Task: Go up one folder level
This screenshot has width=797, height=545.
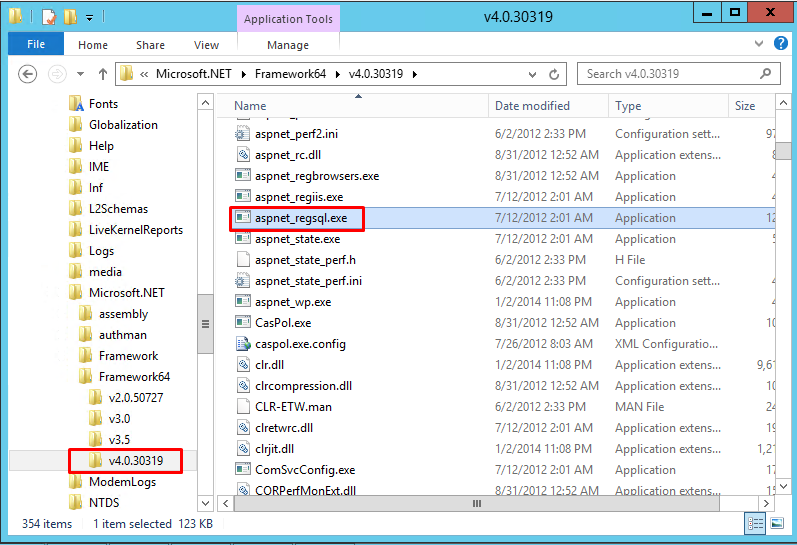Action: [x=103, y=74]
